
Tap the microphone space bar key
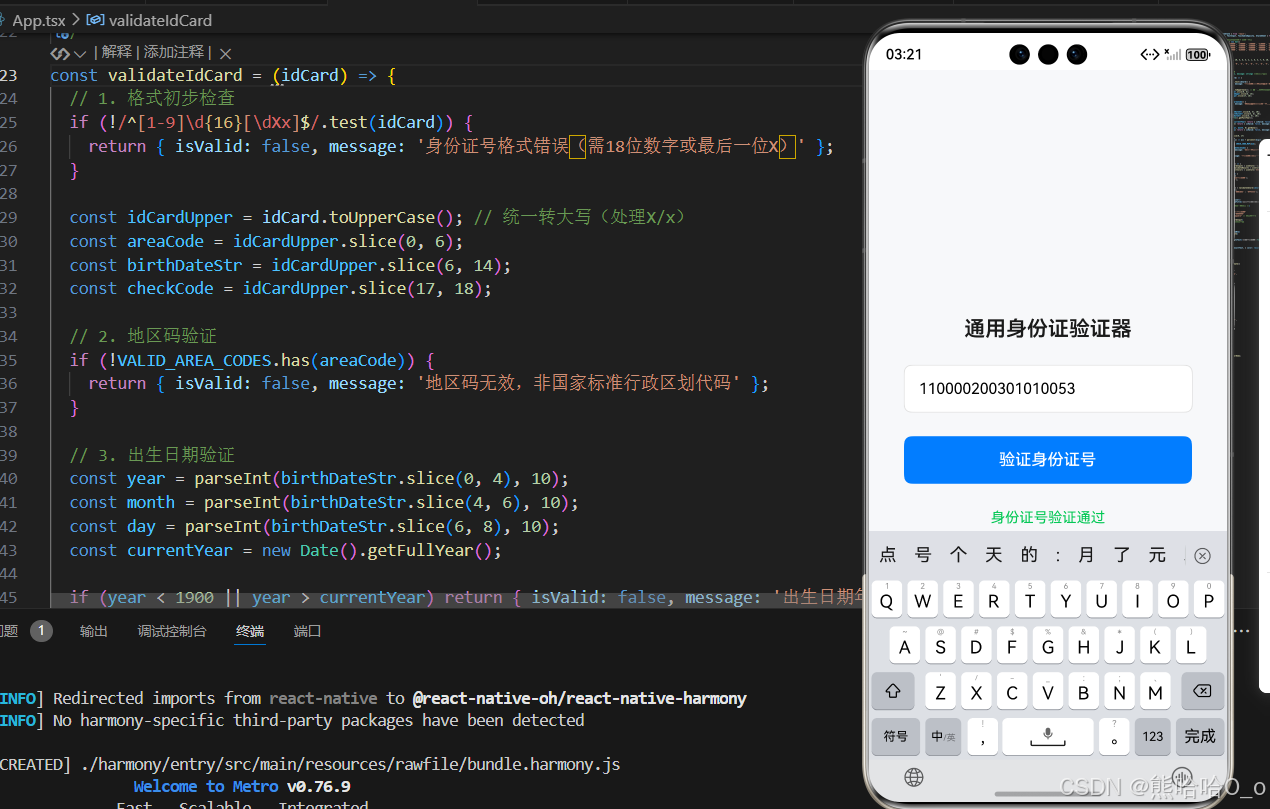tap(1047, 736)
